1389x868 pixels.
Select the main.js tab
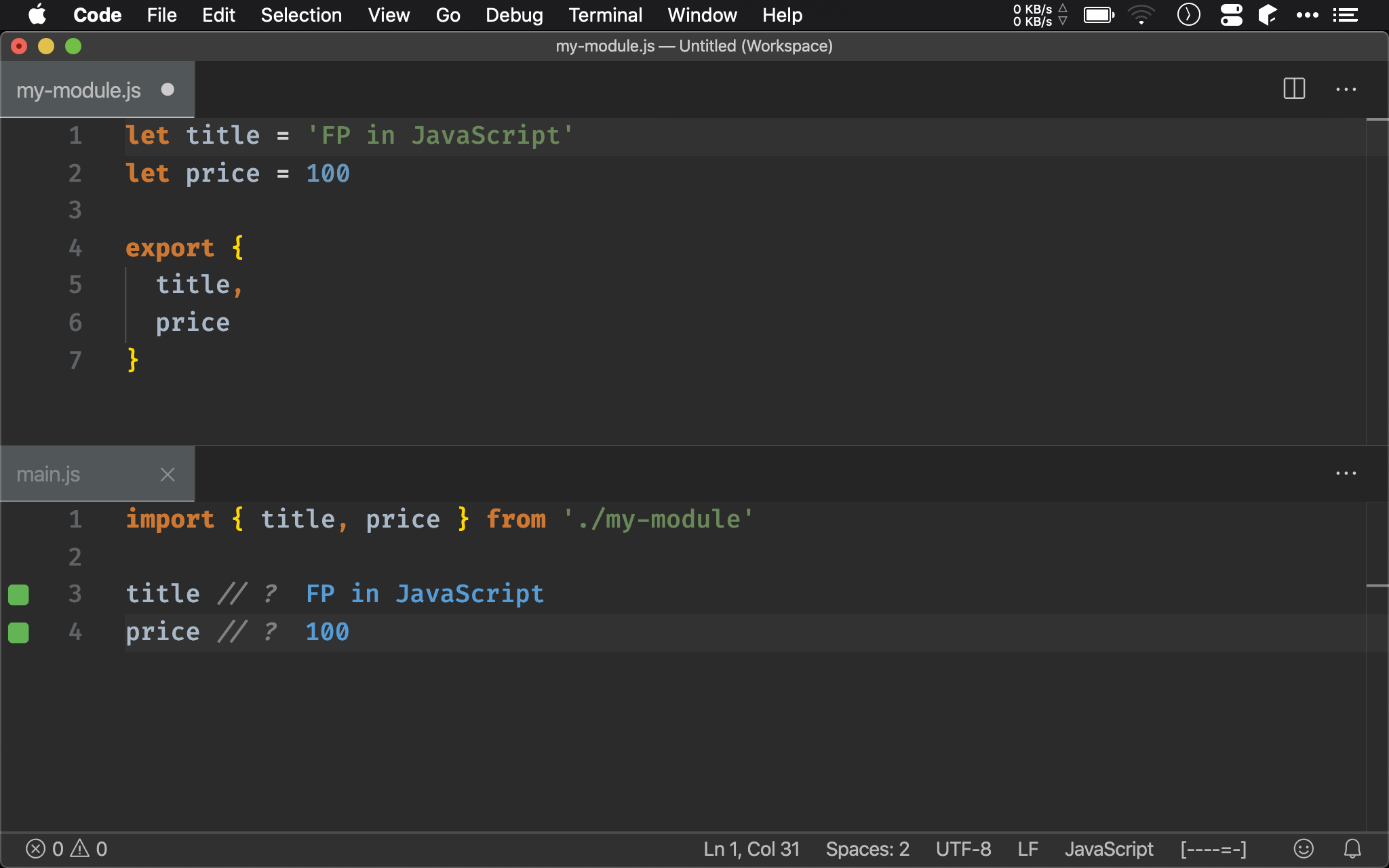[x=47, y=475]
